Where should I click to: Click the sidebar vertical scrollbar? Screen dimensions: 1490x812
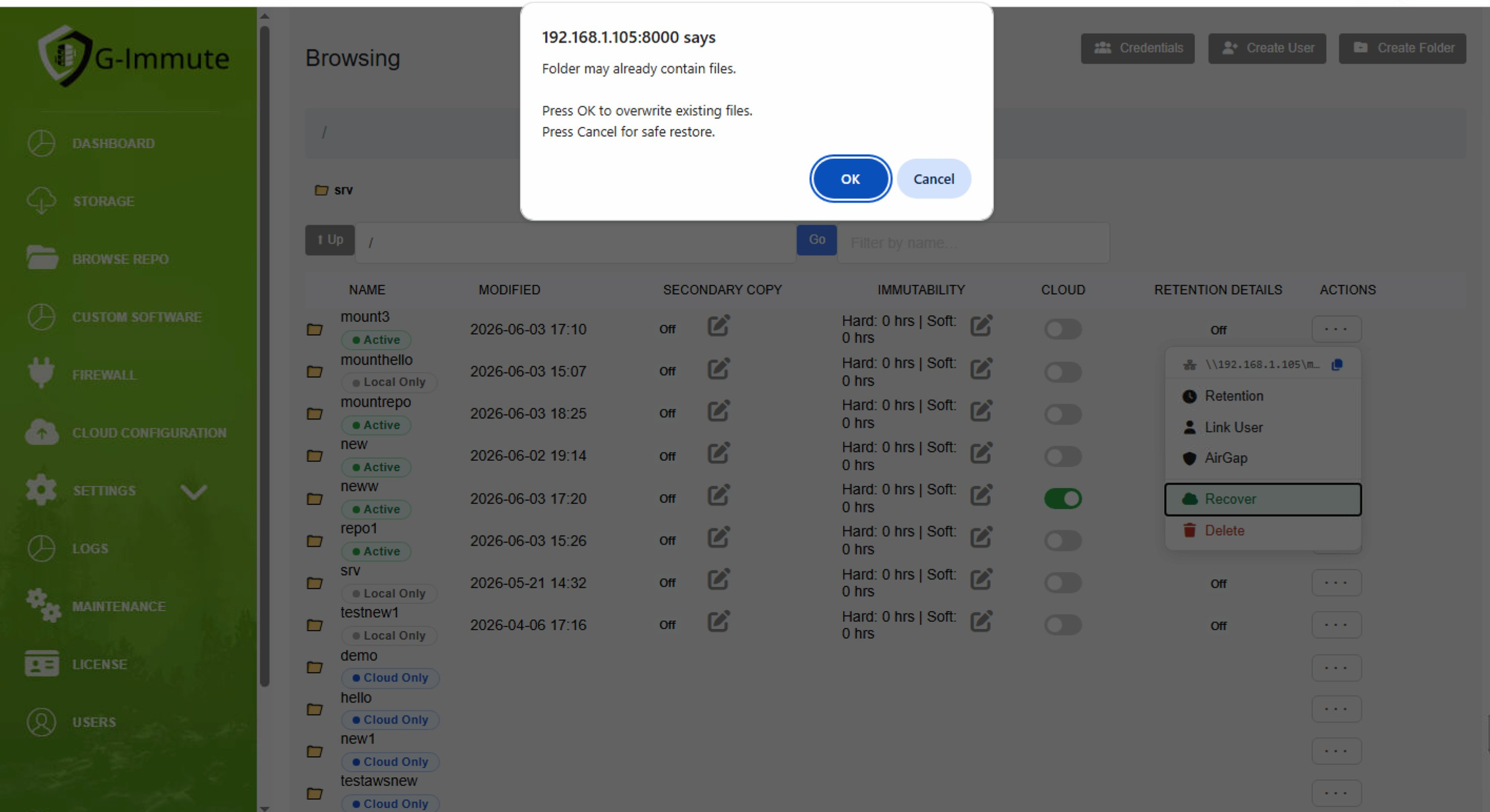265,356
